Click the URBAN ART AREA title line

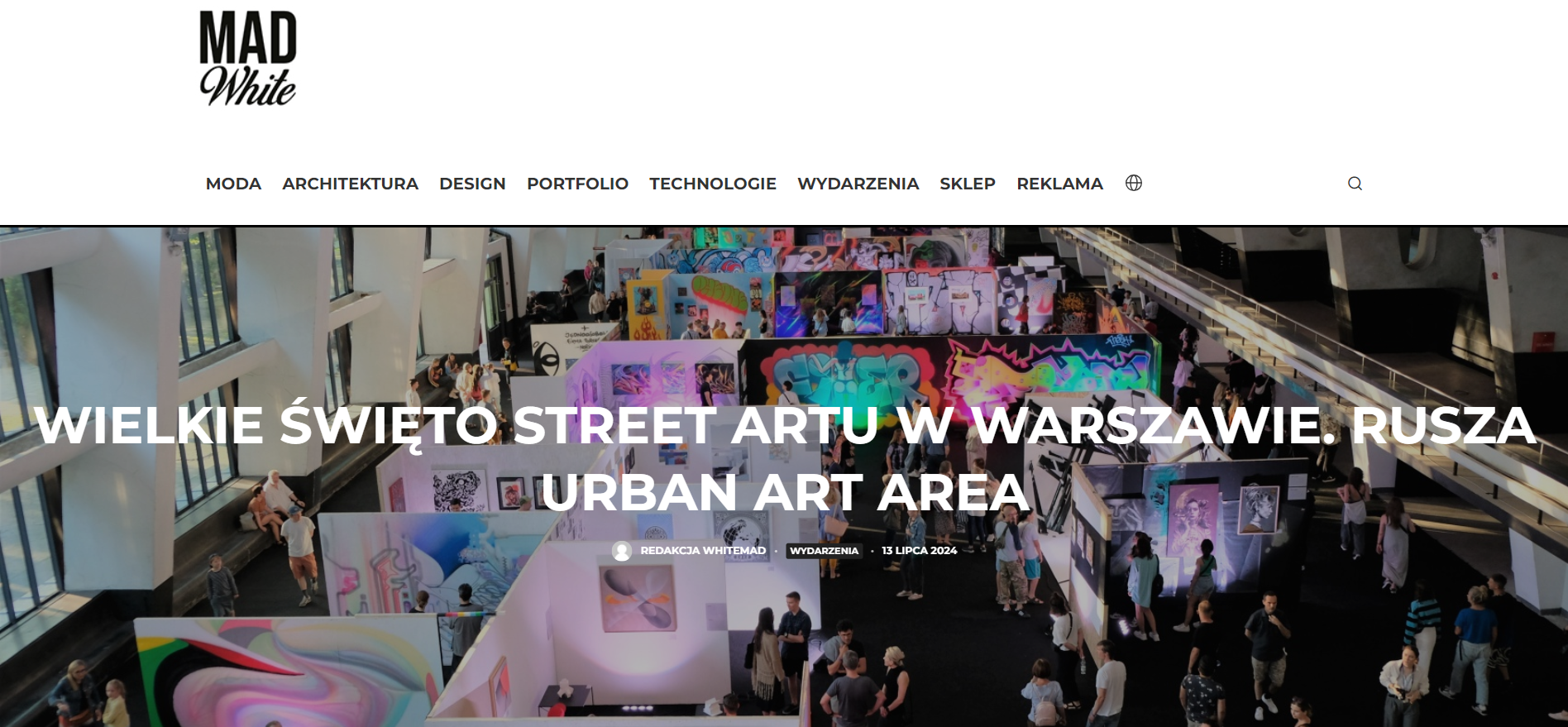(784, 493)
